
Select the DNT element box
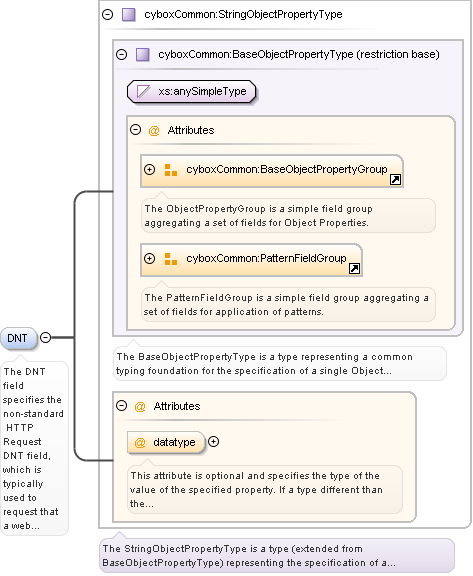pyautogui.click(x=19, y=338)
